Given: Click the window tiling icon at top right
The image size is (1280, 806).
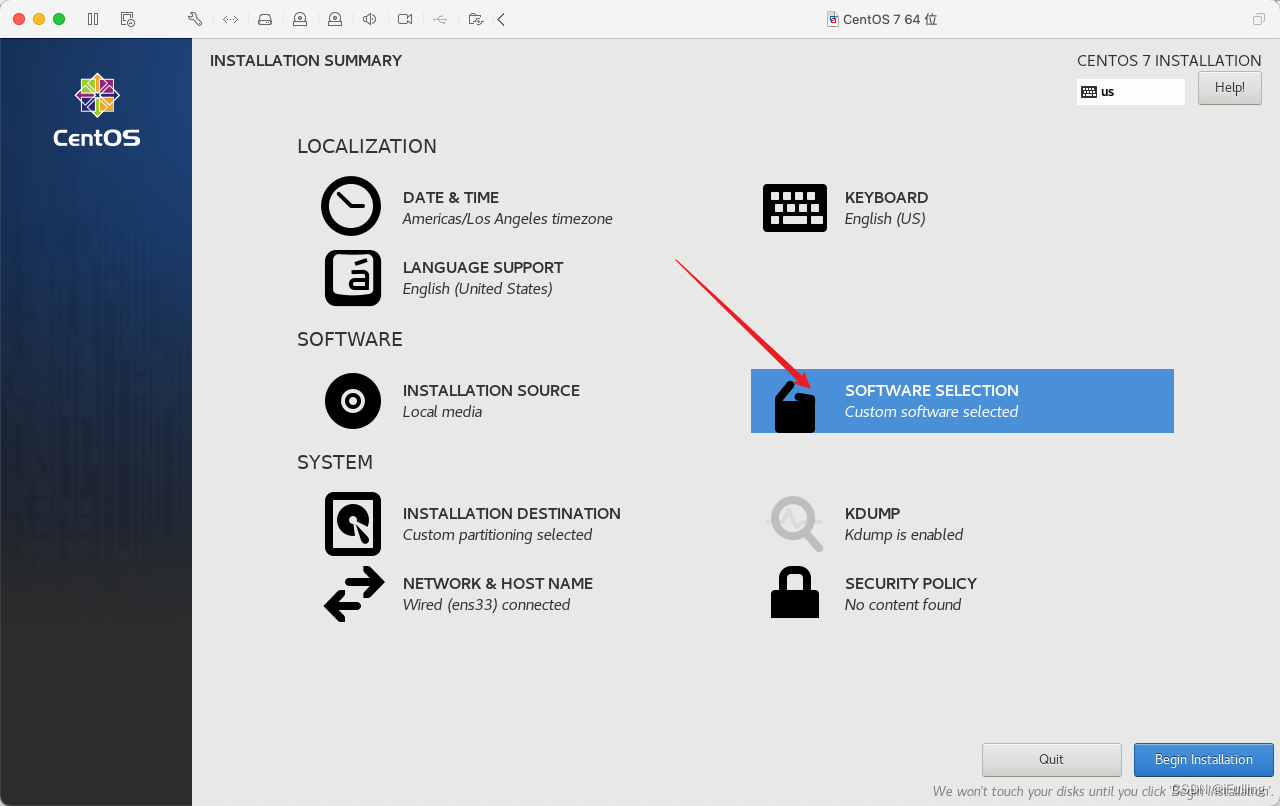Looking at the screenshot, I should click(x=1258, y=19).
